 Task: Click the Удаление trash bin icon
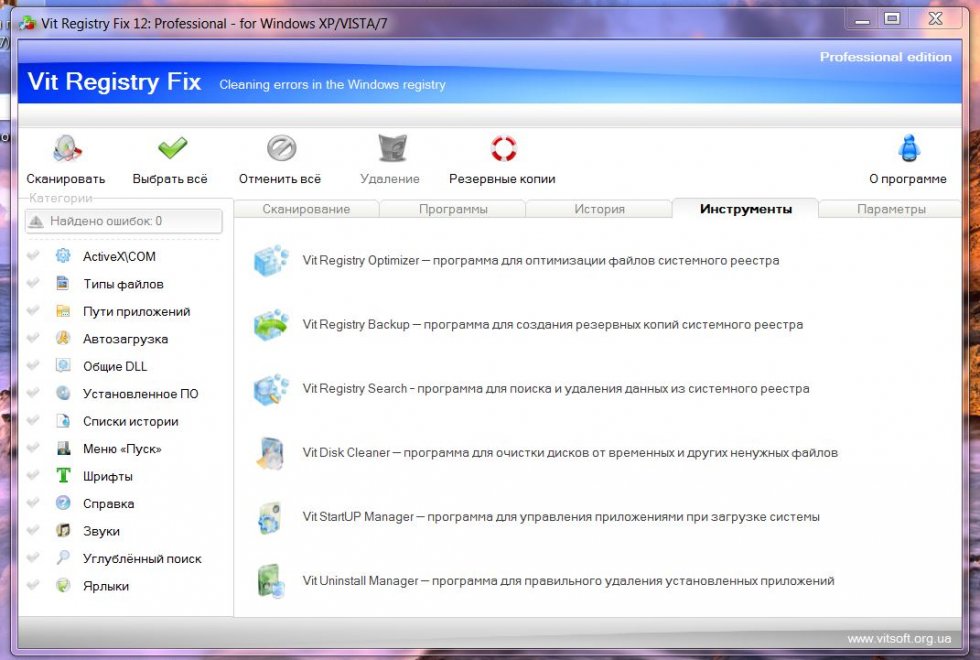392,149
